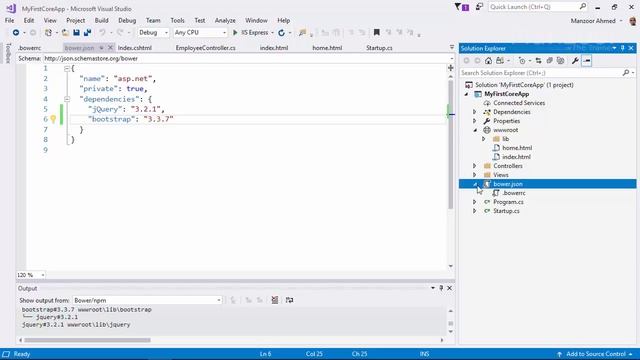Select home.html in Solution Explorer
Image resolution: width=640 pixels, height=360 pixels.
(x=517, y=148)
